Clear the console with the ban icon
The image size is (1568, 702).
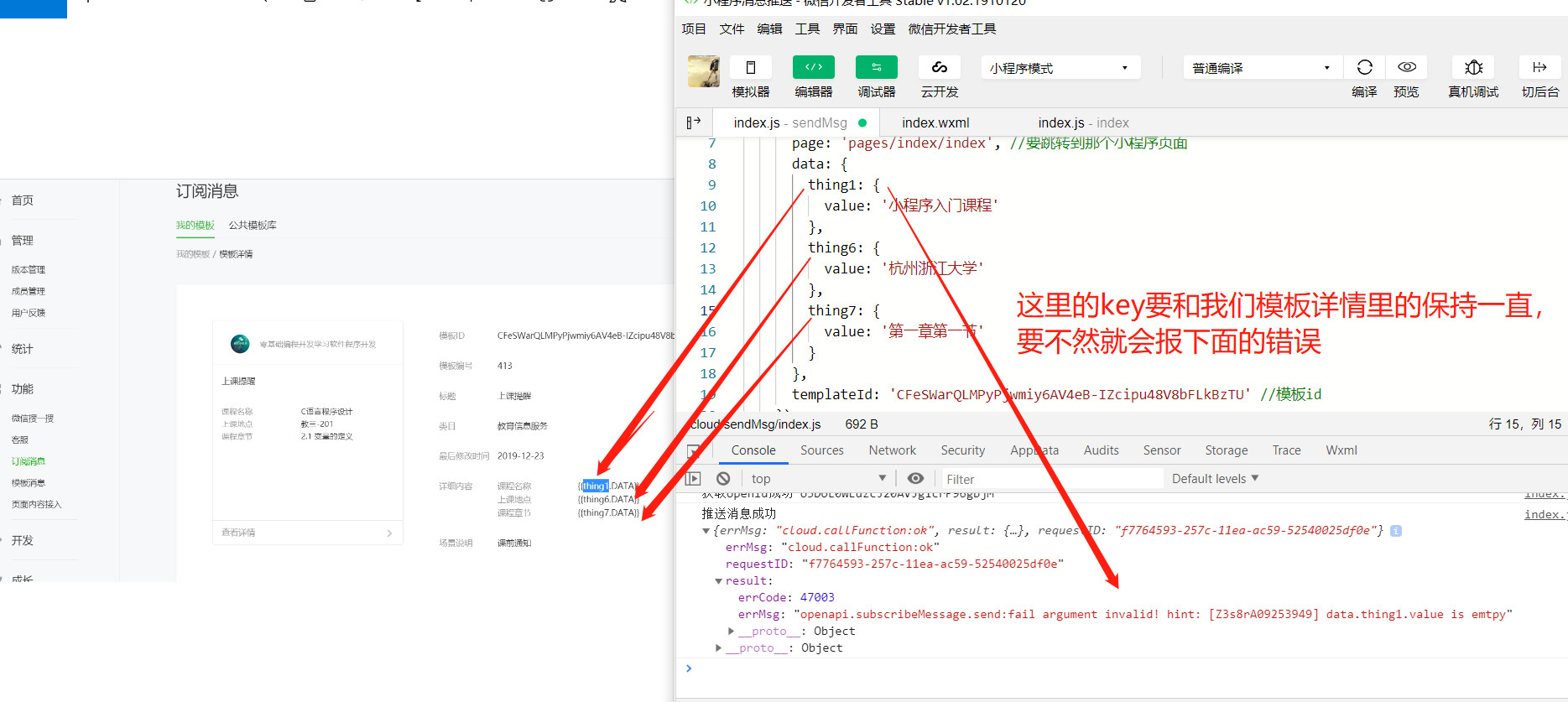[x=723, y=478]
